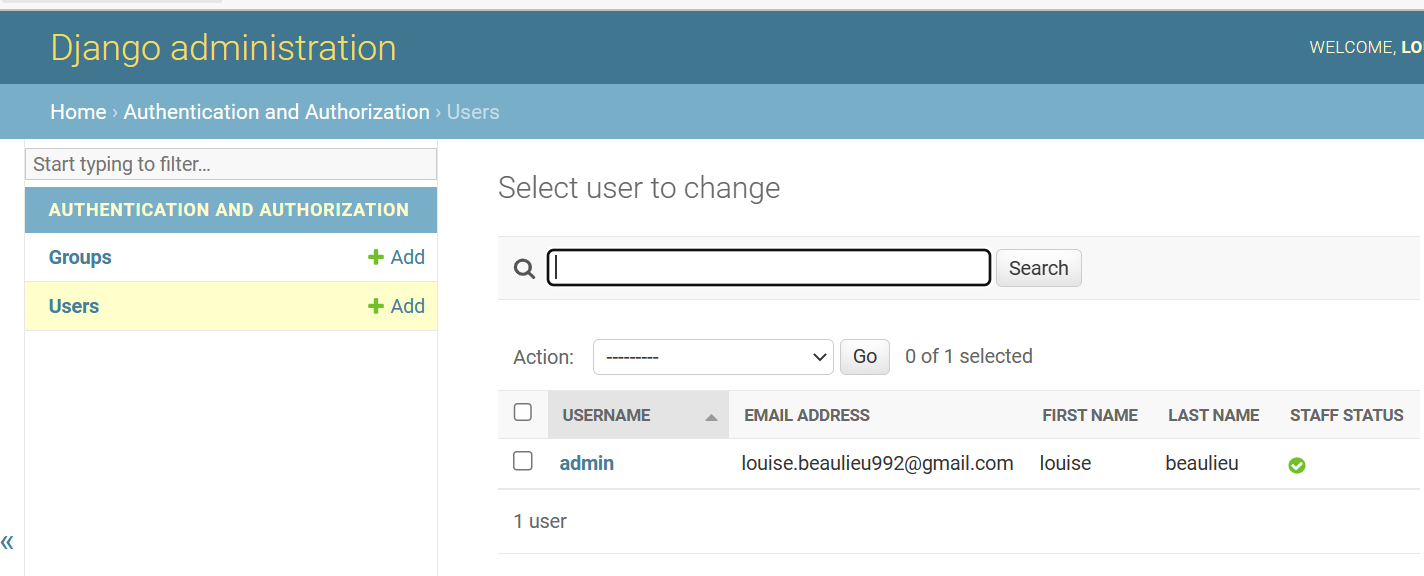The width and height of the screenshot is (1424, 576).
Task: Click the Search button
Action: point(1038,268)
